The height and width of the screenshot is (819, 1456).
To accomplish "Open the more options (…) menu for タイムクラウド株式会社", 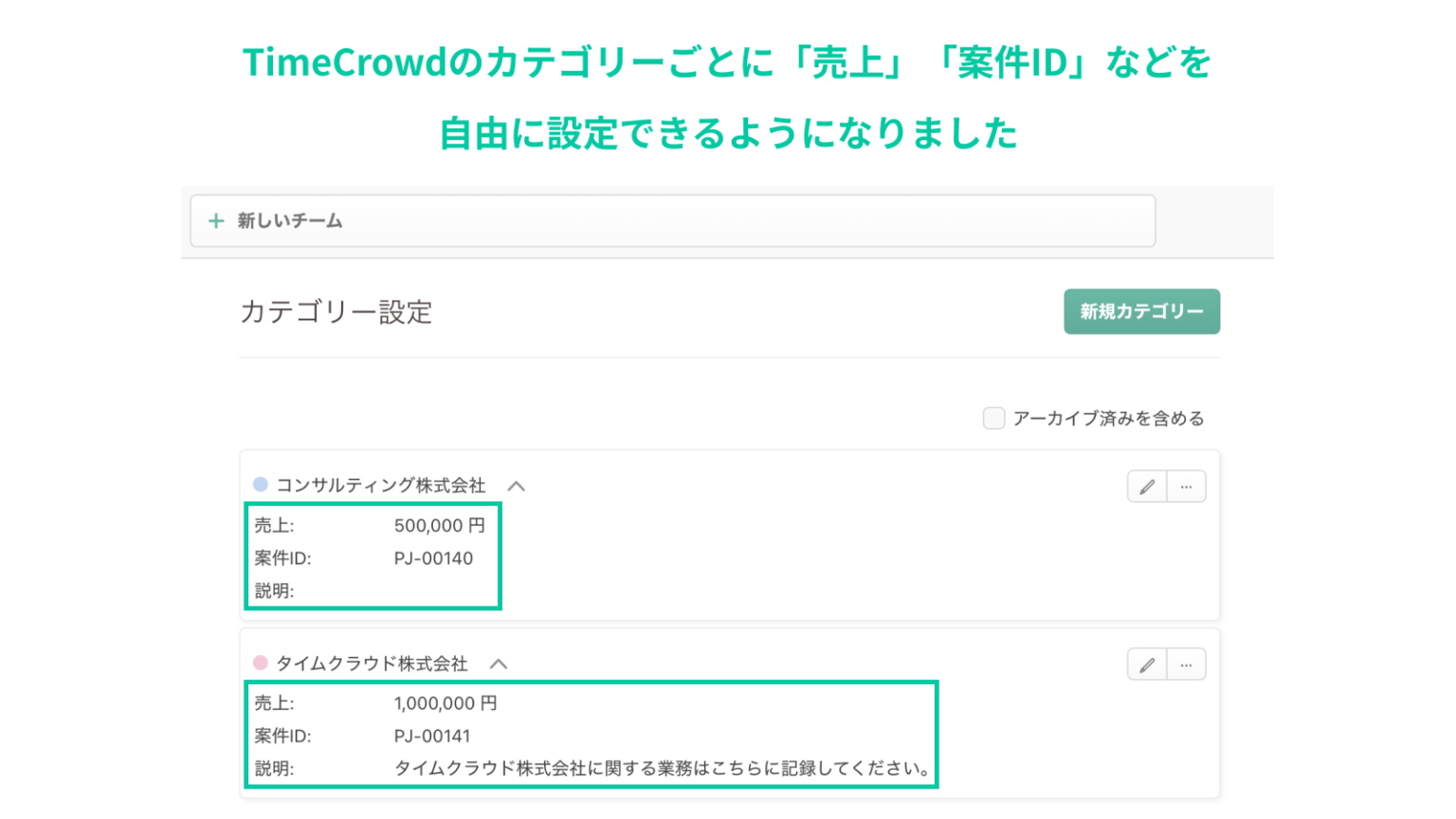I will 1186,664.
